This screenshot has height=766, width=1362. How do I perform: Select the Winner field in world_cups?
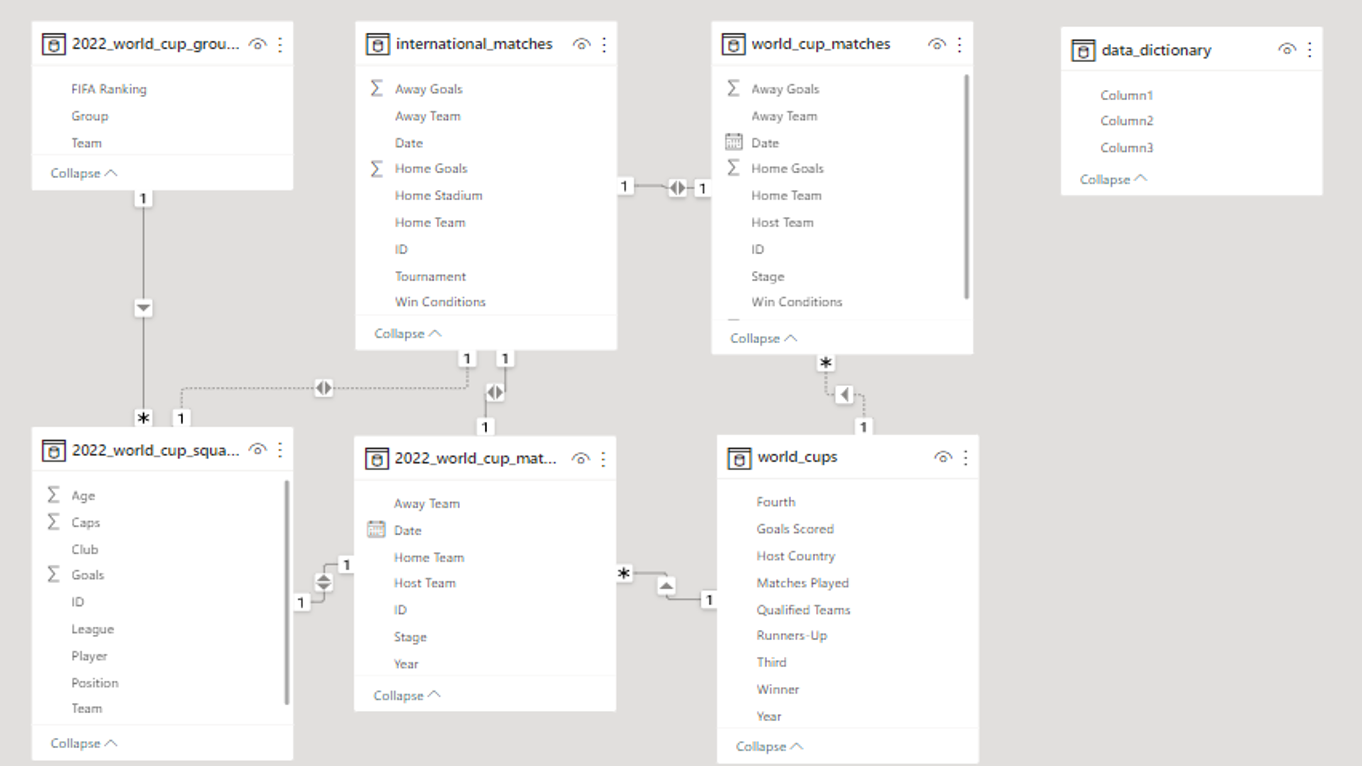pyautogui.click(x=778, y=689)
